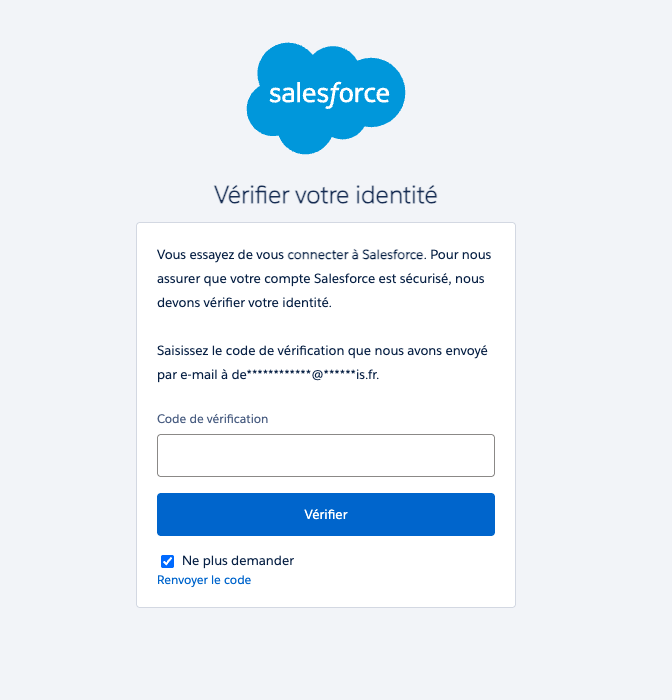Click the line starting 'Saisissez le code de vérification'
The height and width of the screenshot is (700, 672).
[323, 352]
